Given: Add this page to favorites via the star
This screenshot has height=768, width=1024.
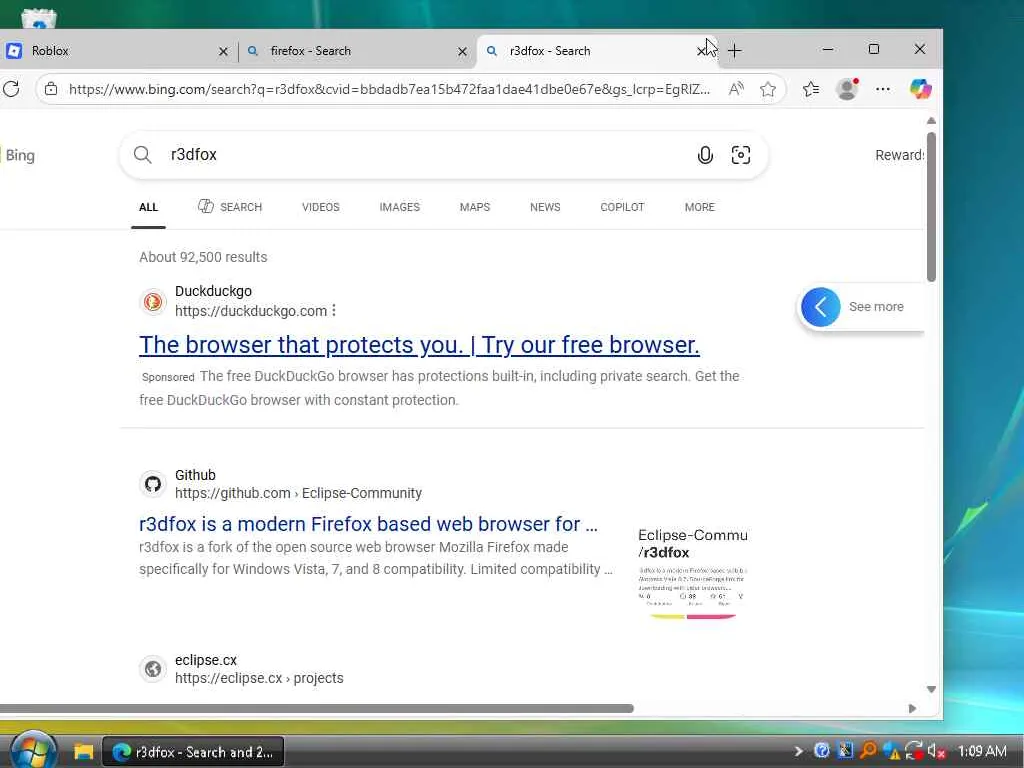Looking at the screenshot, I should pyautogui.click(x=768, y=89).
